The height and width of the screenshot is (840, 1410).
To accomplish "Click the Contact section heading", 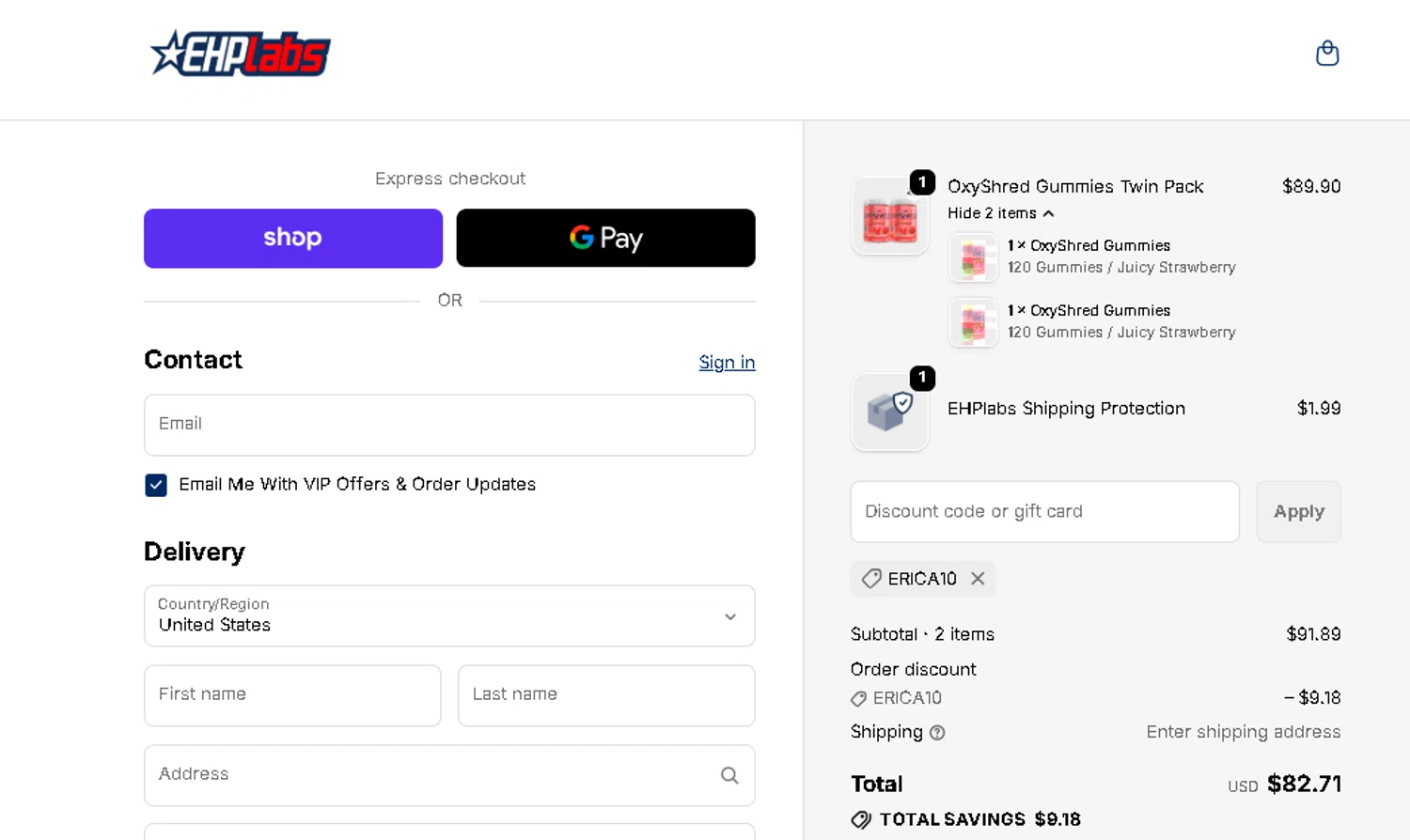I will click(193, 360).
